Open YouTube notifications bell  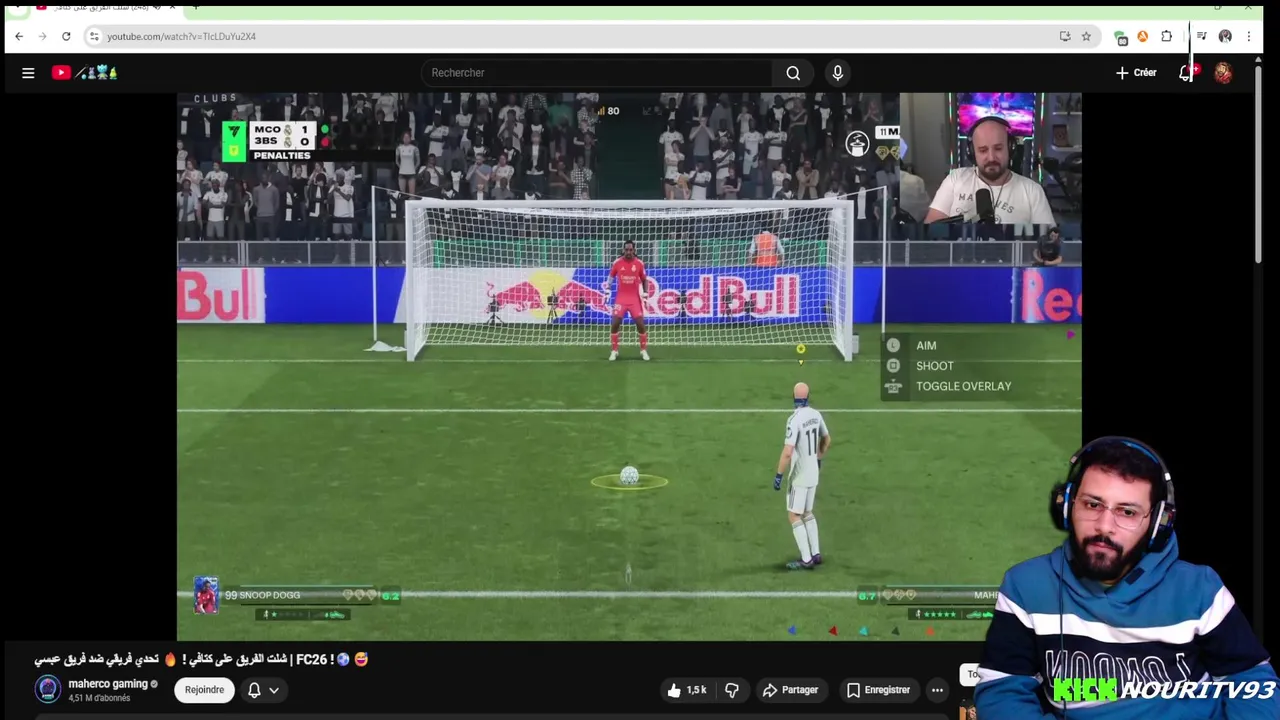click(x=1186, y=73)
